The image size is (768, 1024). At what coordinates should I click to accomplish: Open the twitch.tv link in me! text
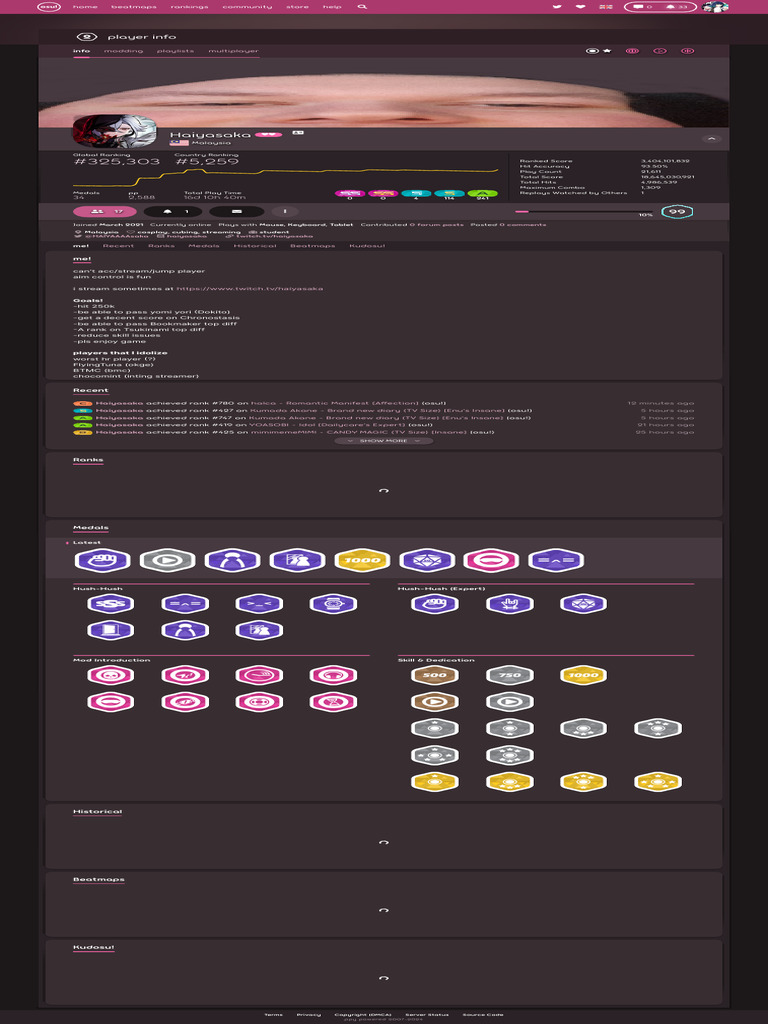[x=249, y=288]
